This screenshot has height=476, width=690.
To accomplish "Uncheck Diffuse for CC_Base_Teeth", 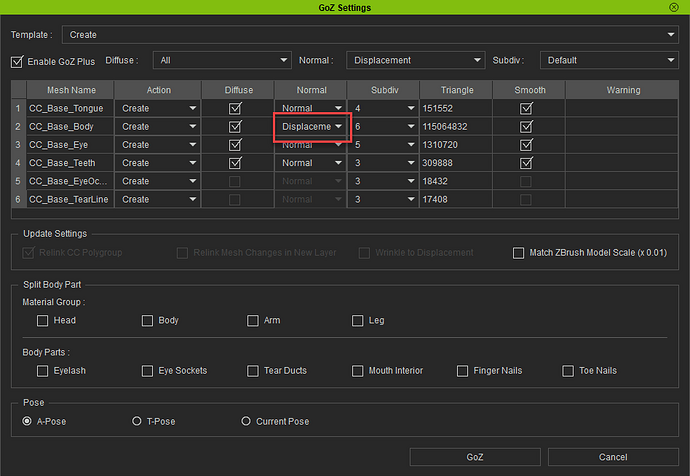I will (235, 163).
